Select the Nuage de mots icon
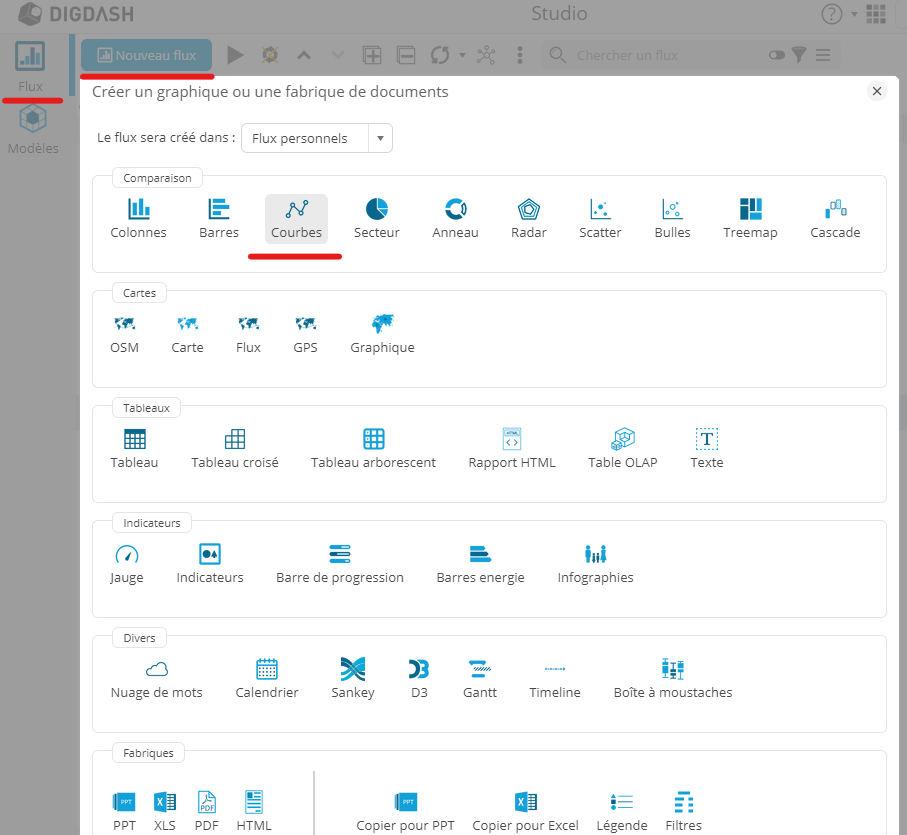This screenshot has width=907, height=835. (x=156, y=679)
